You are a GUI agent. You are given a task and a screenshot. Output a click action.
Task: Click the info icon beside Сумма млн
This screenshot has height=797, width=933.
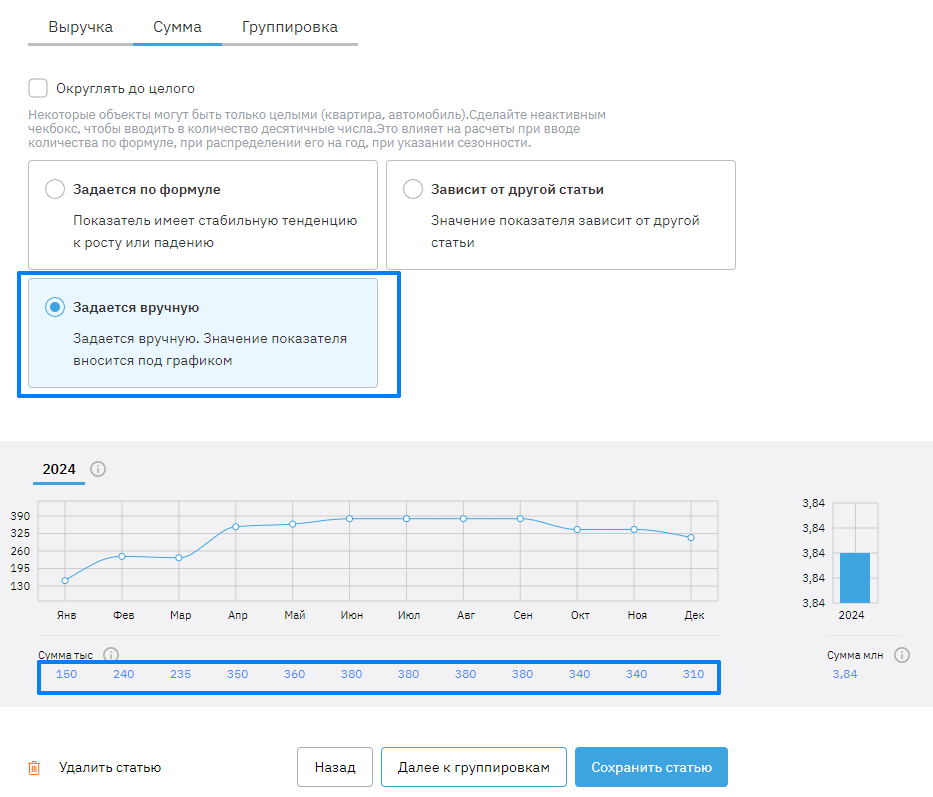point(902,655)
